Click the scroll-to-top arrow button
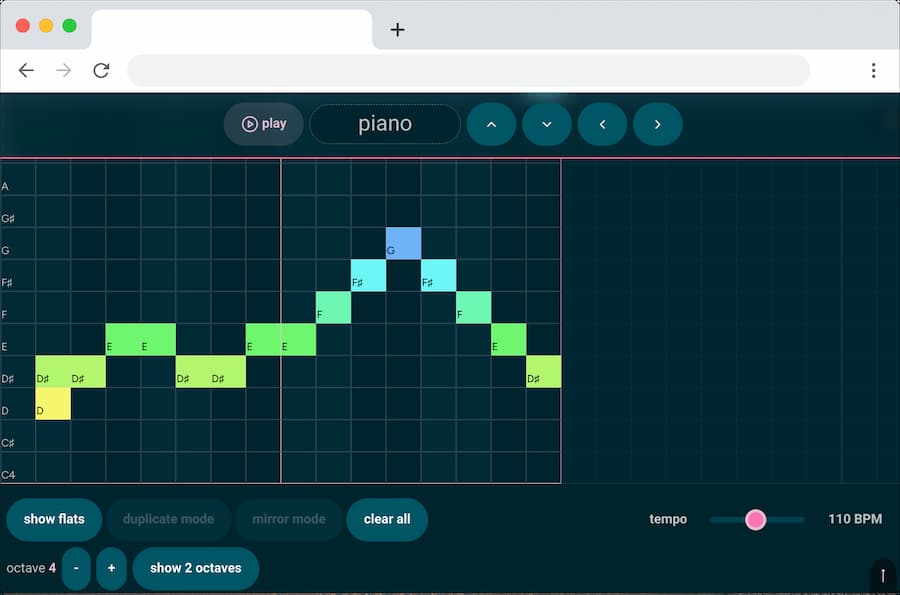Image resolution: width=900 pixels, height=595 pixels. click(883, 575)
